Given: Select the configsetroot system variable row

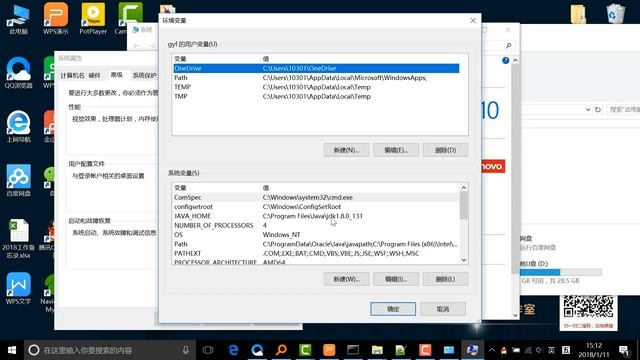Looking at the screenshot, I should tap(316, 207).
